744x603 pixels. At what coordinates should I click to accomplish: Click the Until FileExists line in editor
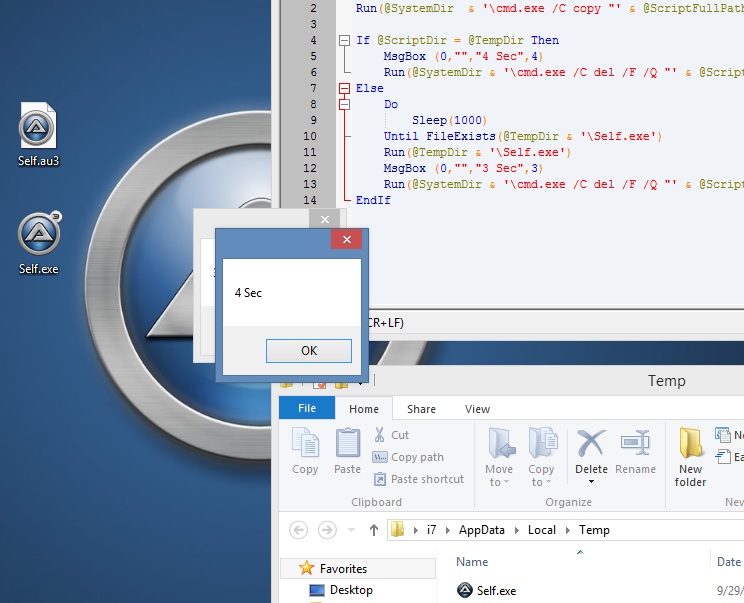(x=522, y=136)
